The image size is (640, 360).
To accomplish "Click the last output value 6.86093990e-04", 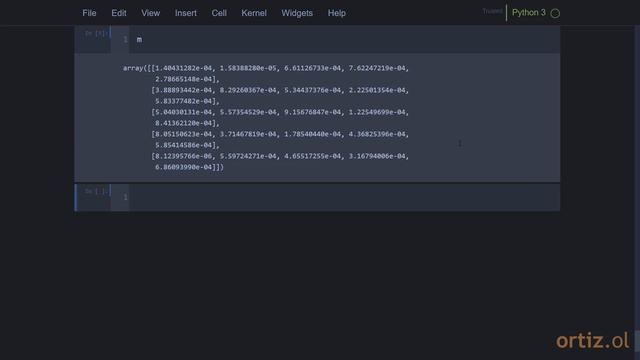I will click(184, 167).
